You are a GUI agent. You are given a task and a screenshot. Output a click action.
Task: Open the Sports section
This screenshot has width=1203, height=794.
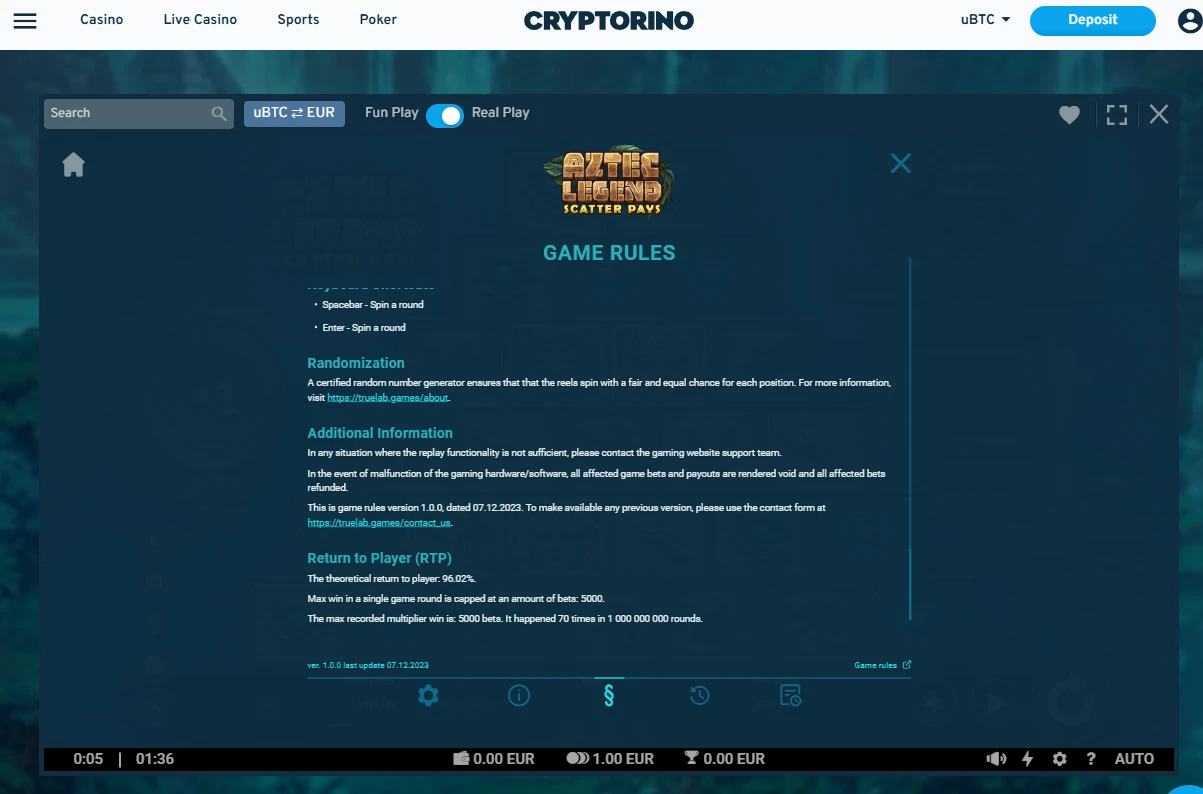pos(298,19)
